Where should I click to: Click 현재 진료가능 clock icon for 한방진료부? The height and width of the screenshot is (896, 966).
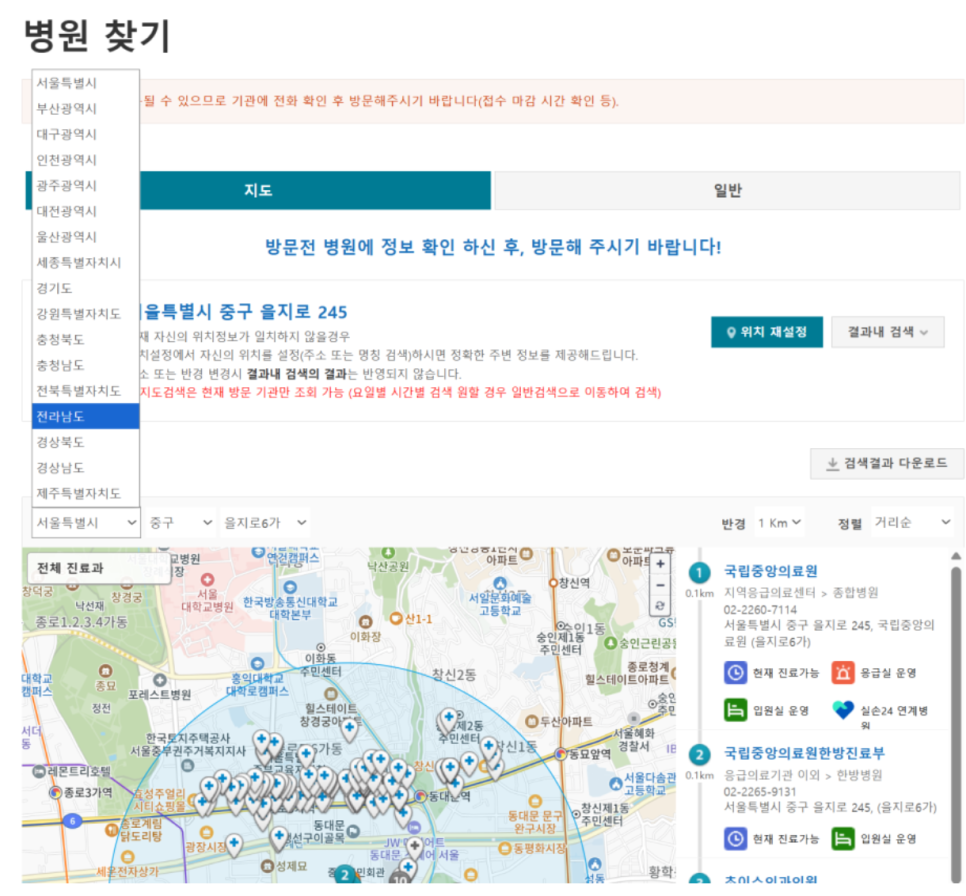point(736,839)
